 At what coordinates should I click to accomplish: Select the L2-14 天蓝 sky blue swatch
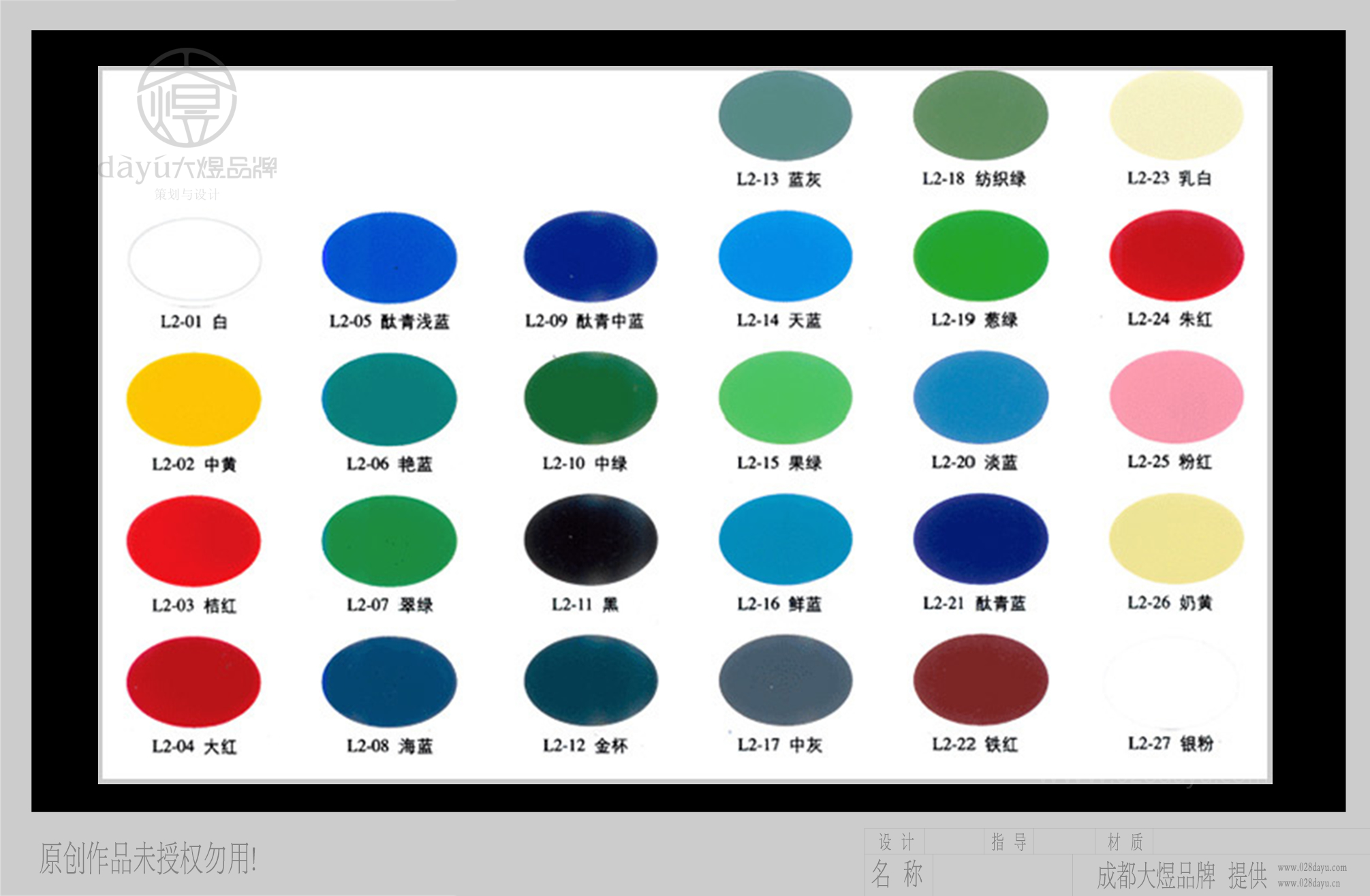[x=785, y=256]
